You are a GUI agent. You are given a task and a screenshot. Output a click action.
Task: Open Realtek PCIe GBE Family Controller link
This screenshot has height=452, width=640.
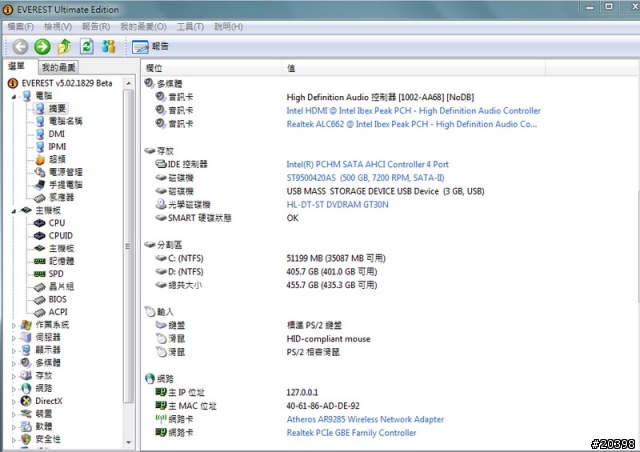(x=351, y=433)
